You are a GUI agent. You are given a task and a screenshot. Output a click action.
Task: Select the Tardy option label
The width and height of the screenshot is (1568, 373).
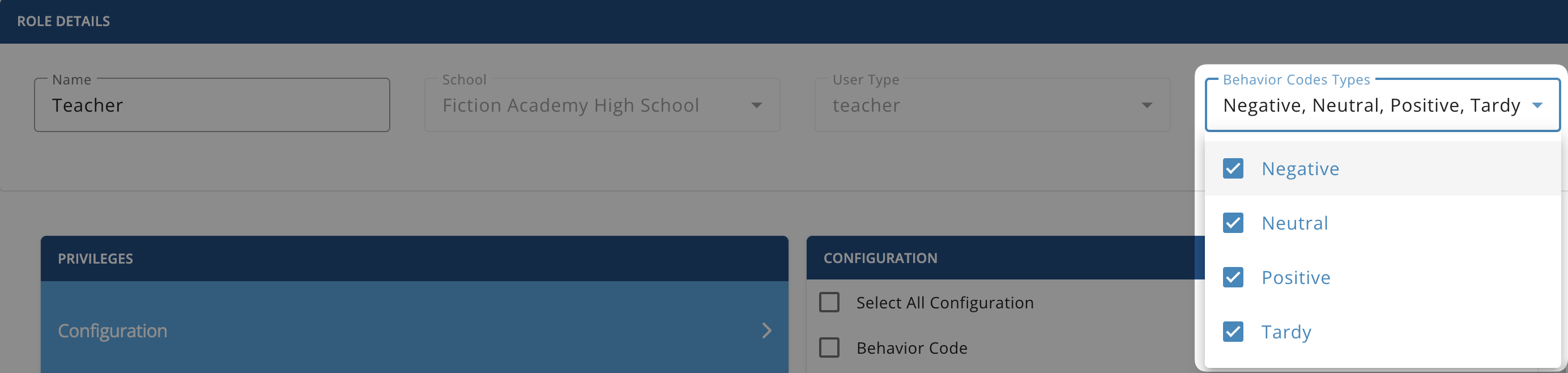point(1286,332)
